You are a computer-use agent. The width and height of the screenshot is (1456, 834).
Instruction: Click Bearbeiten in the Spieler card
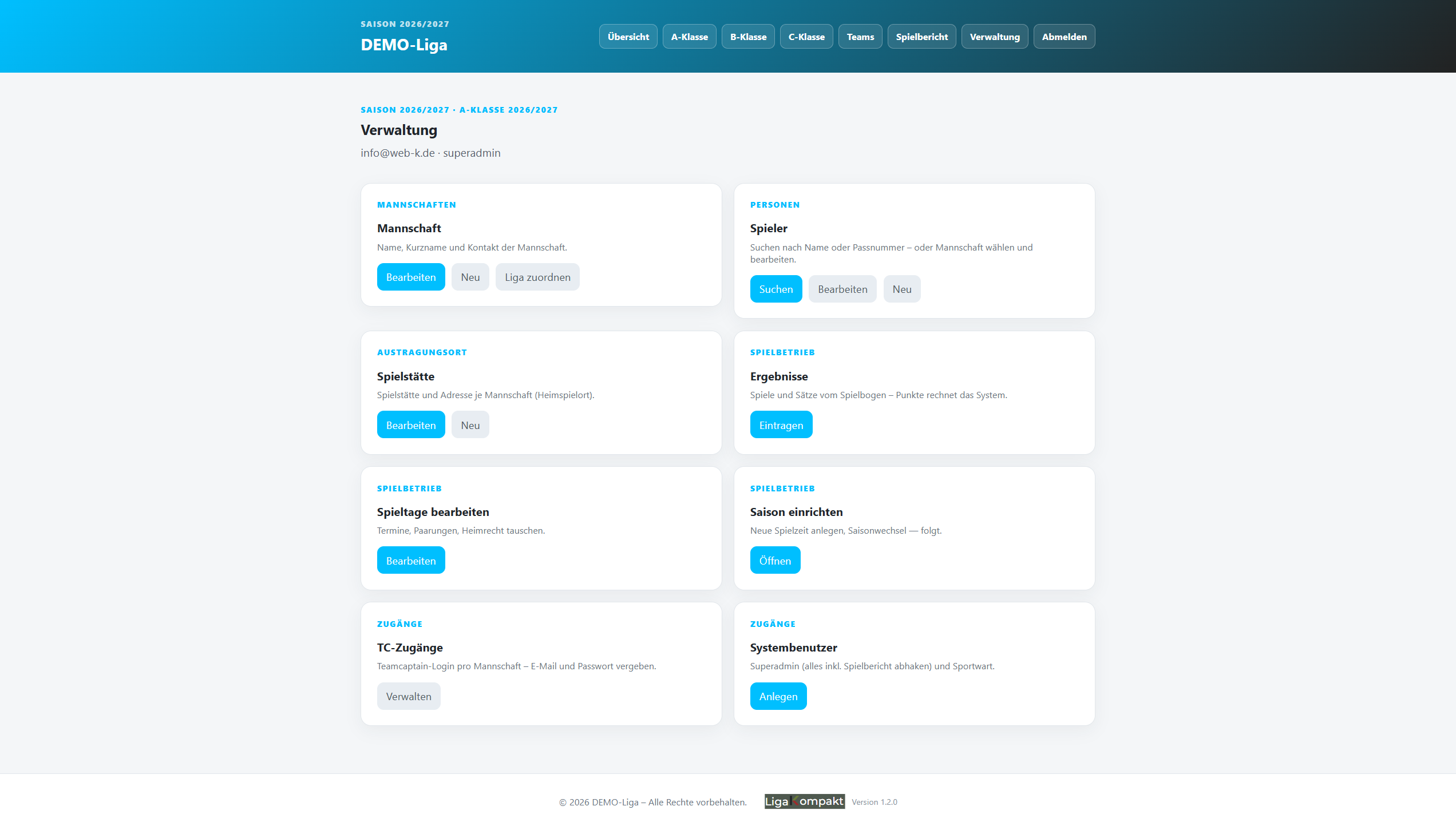point(842,289)
